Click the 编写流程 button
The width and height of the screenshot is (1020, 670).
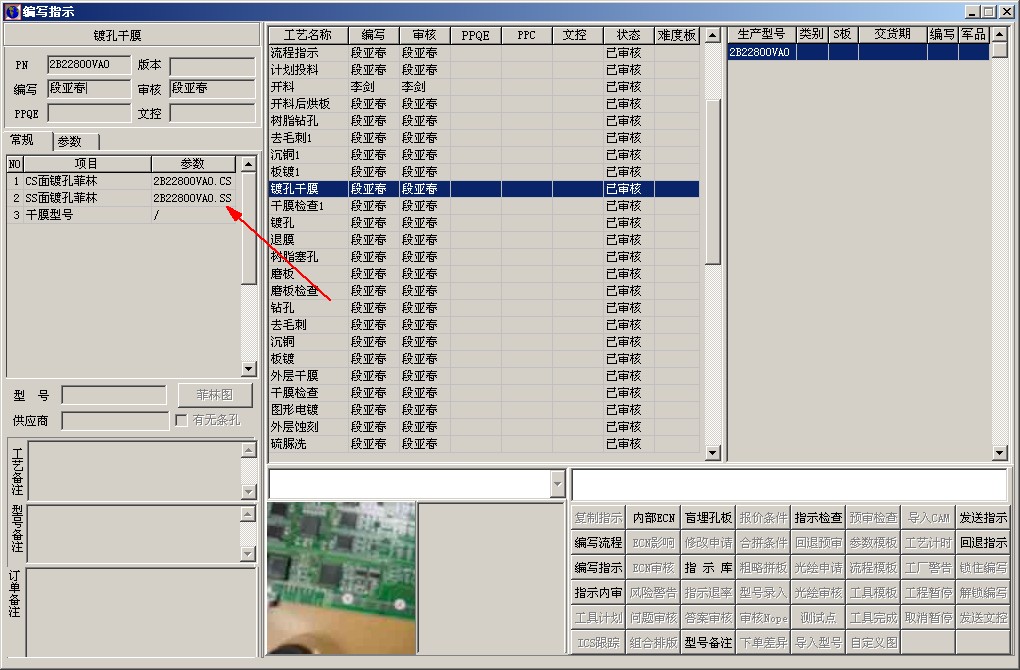pos(598,543)
